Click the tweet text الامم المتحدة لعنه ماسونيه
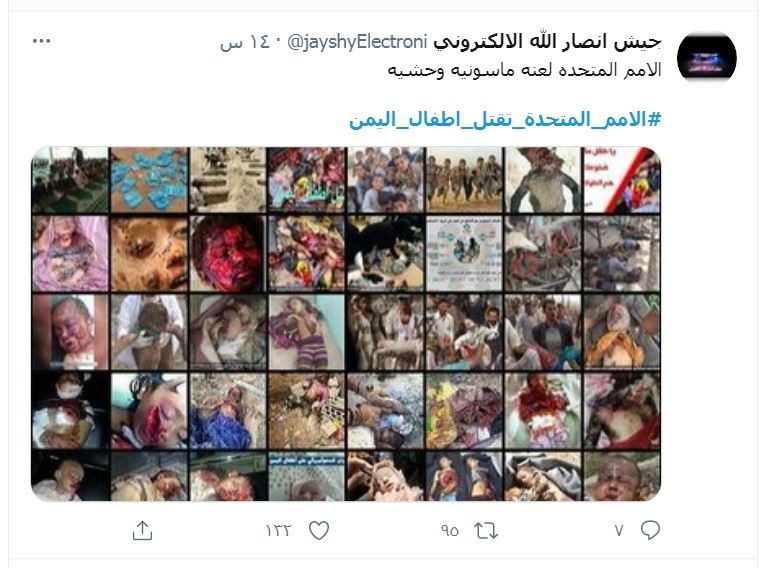The width and height of the screenshot is (766, 568). tap(525, 70)
